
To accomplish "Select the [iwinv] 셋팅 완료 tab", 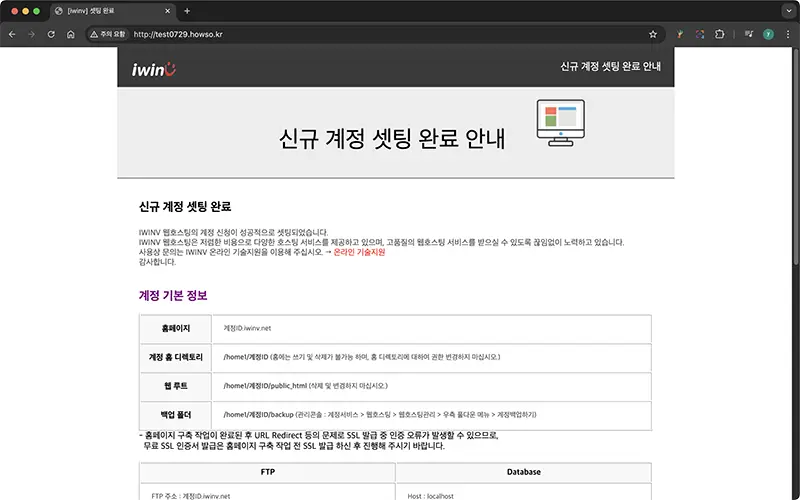I will pyautogui.click(x=113, y=11).
